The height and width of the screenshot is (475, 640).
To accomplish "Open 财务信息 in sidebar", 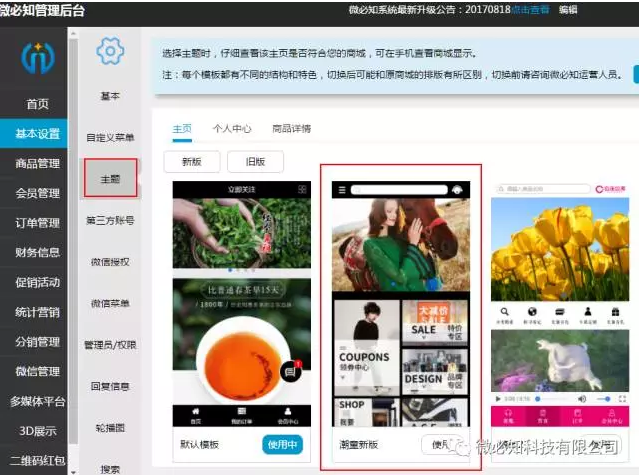I will pyautogui.click(x=37, y=252).
